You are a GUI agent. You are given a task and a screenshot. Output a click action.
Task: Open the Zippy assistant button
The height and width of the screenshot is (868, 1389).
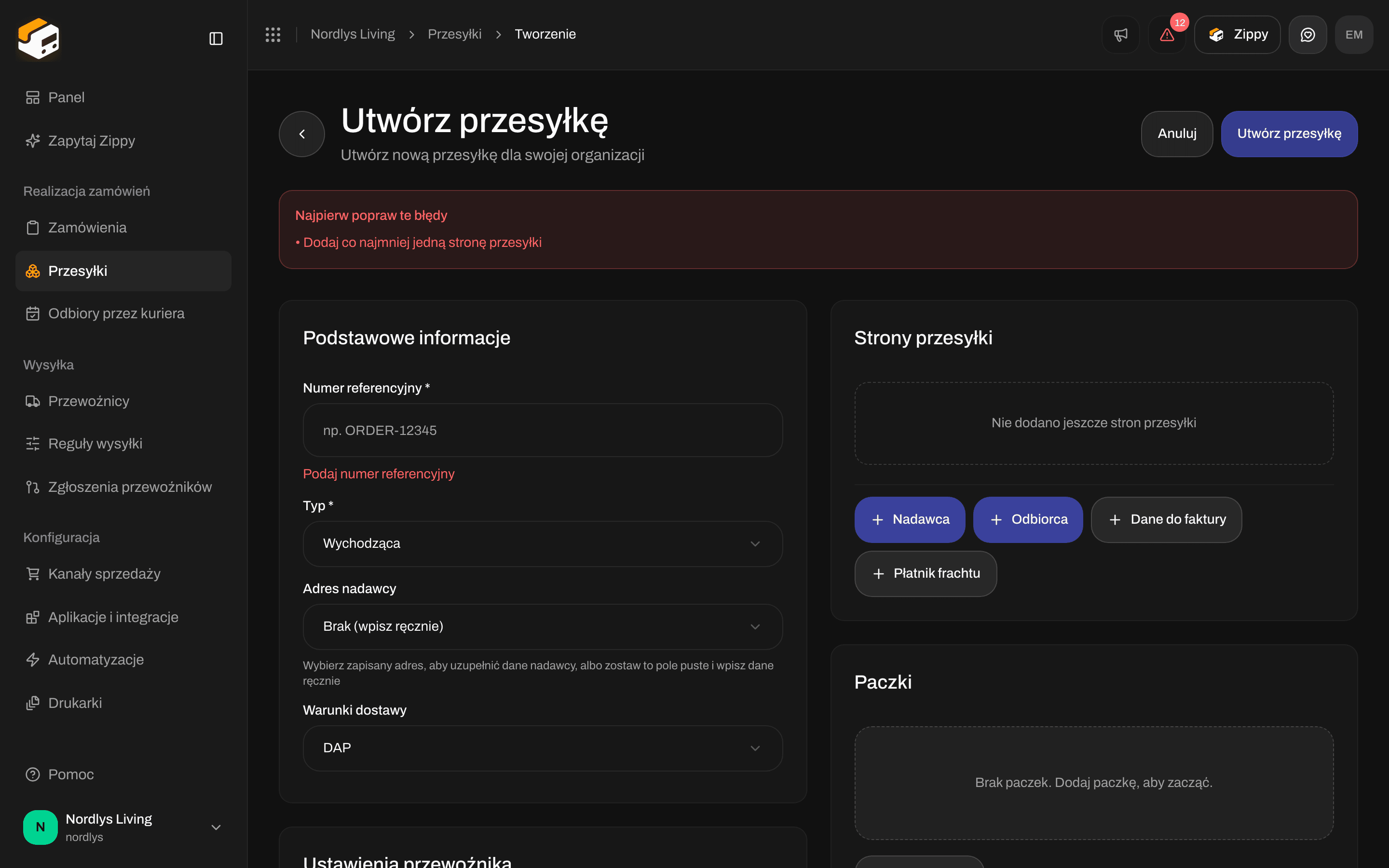pyautogui.click(x=1238, y=34)
